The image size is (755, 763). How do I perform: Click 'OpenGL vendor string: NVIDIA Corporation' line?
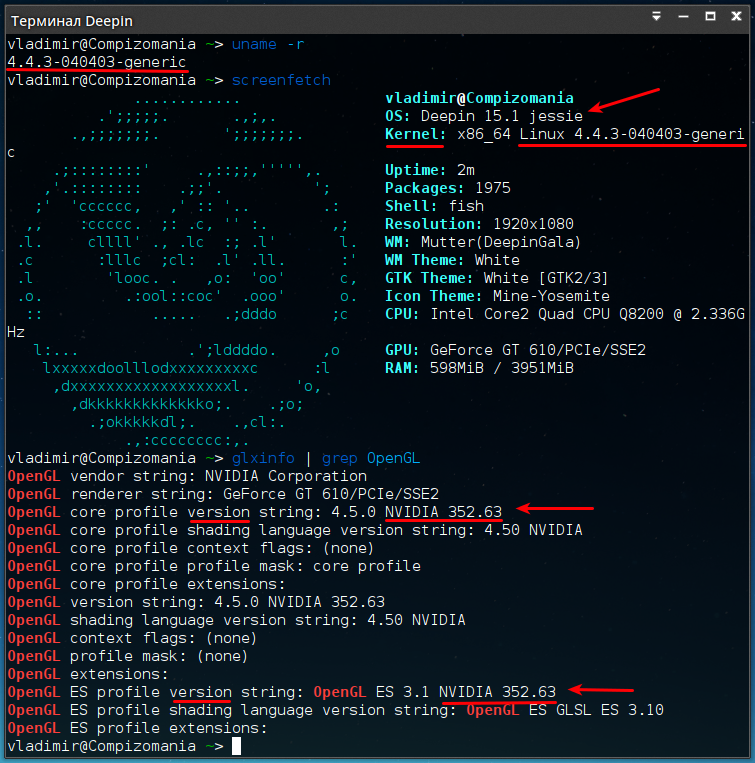[187, 476]
